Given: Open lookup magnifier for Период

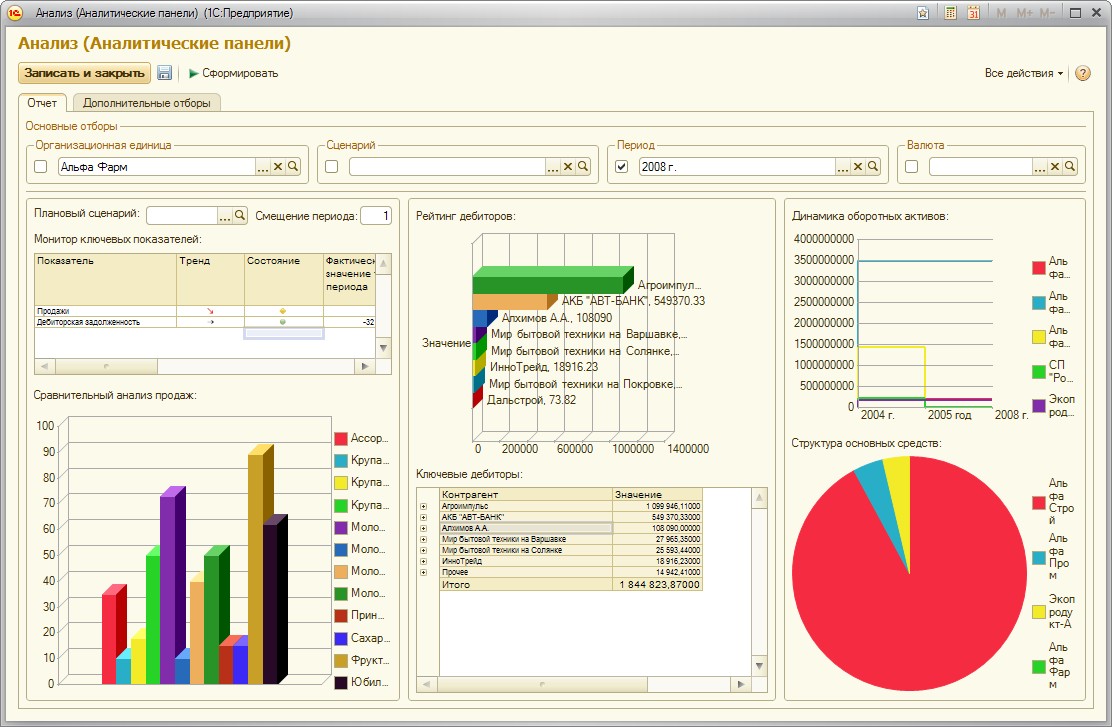Looking at the screenshot, I should [873, 167].
